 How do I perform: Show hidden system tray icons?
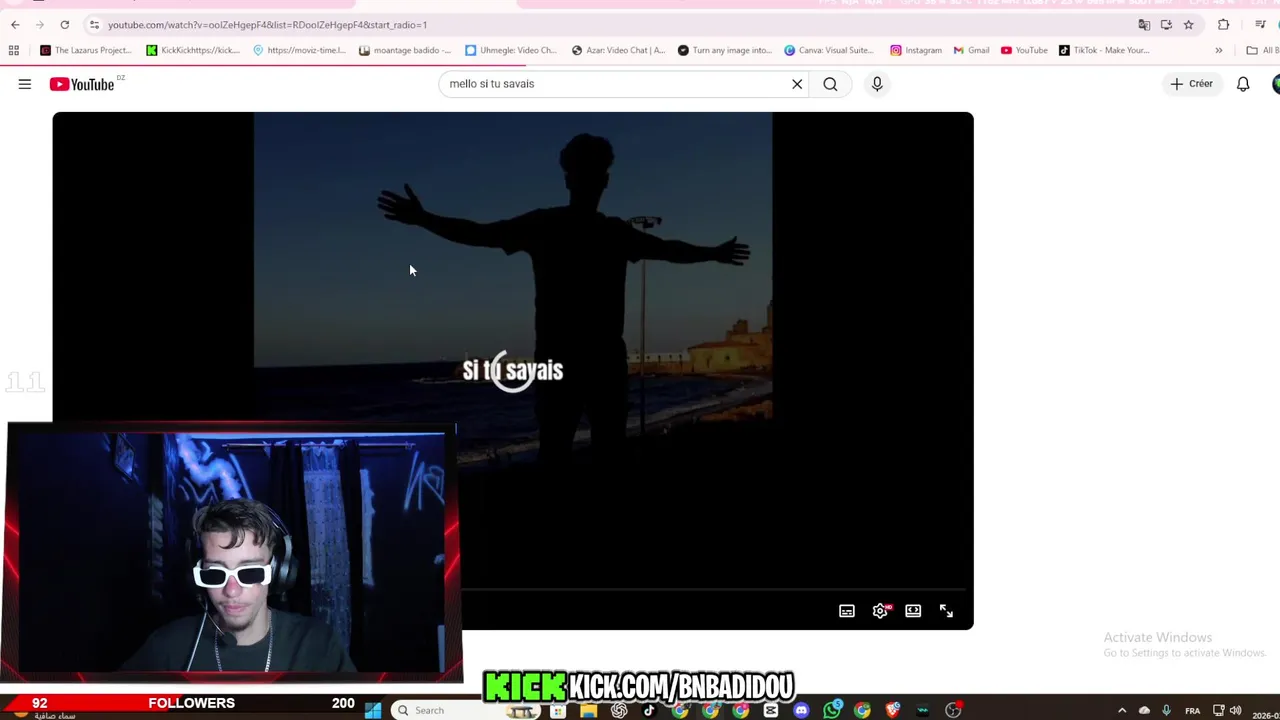click(x=1122, y=711)
